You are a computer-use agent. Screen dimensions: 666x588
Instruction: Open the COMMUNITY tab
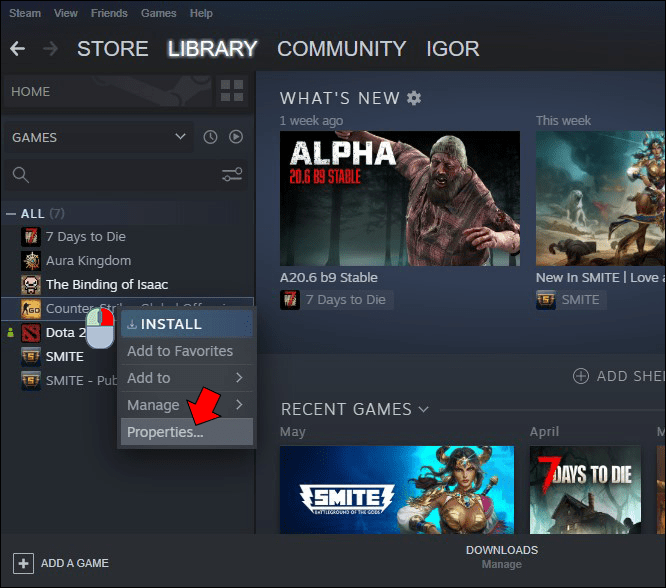tap(341, 48)
